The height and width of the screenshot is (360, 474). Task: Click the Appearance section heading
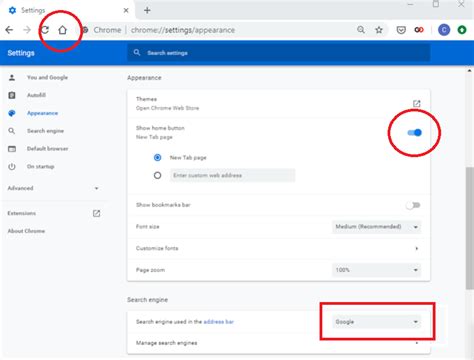[144, 78]
